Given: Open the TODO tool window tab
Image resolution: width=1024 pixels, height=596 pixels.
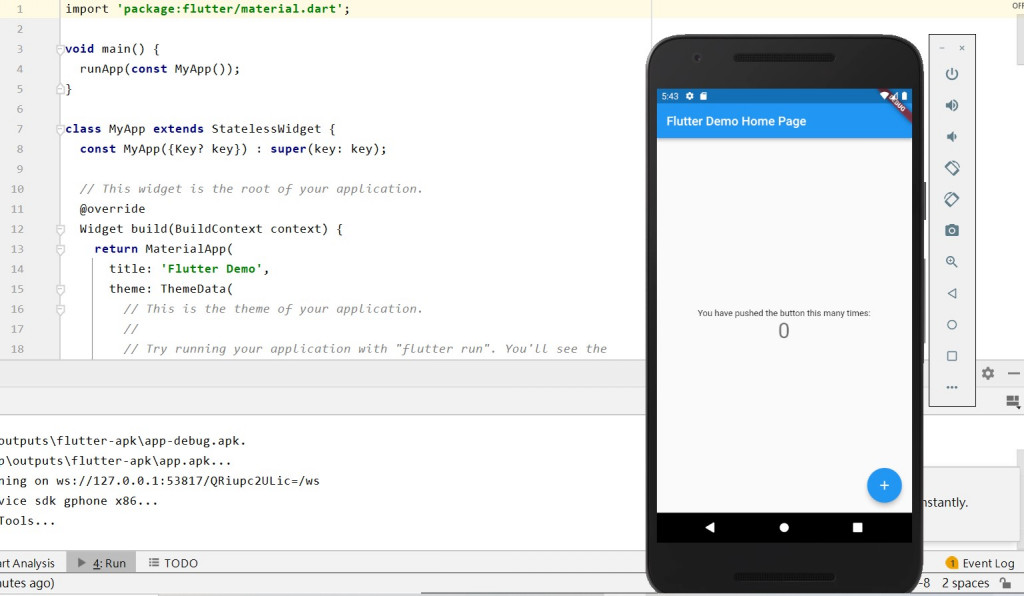Looking at the screenshot, I should pyautogui.click(x=173, y=563).
